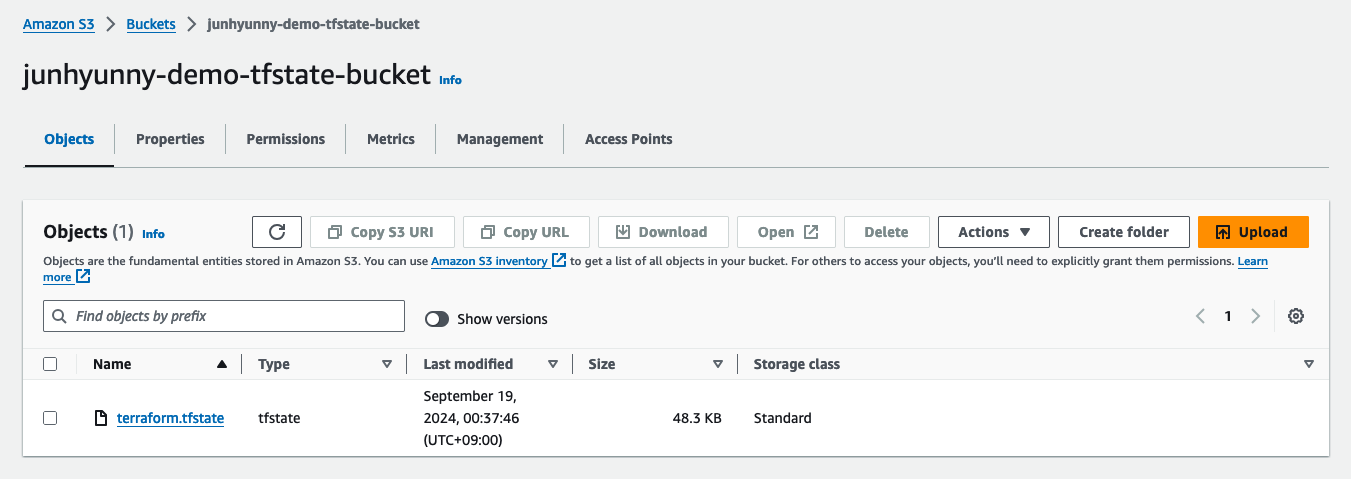Sort by Type column arrow
Viewport: 1351px width, 479px height.
(x=387, y=364)
